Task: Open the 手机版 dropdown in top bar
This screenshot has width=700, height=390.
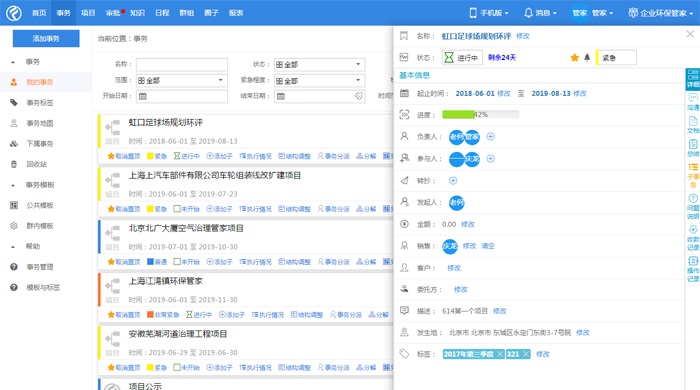Action: 489,13
